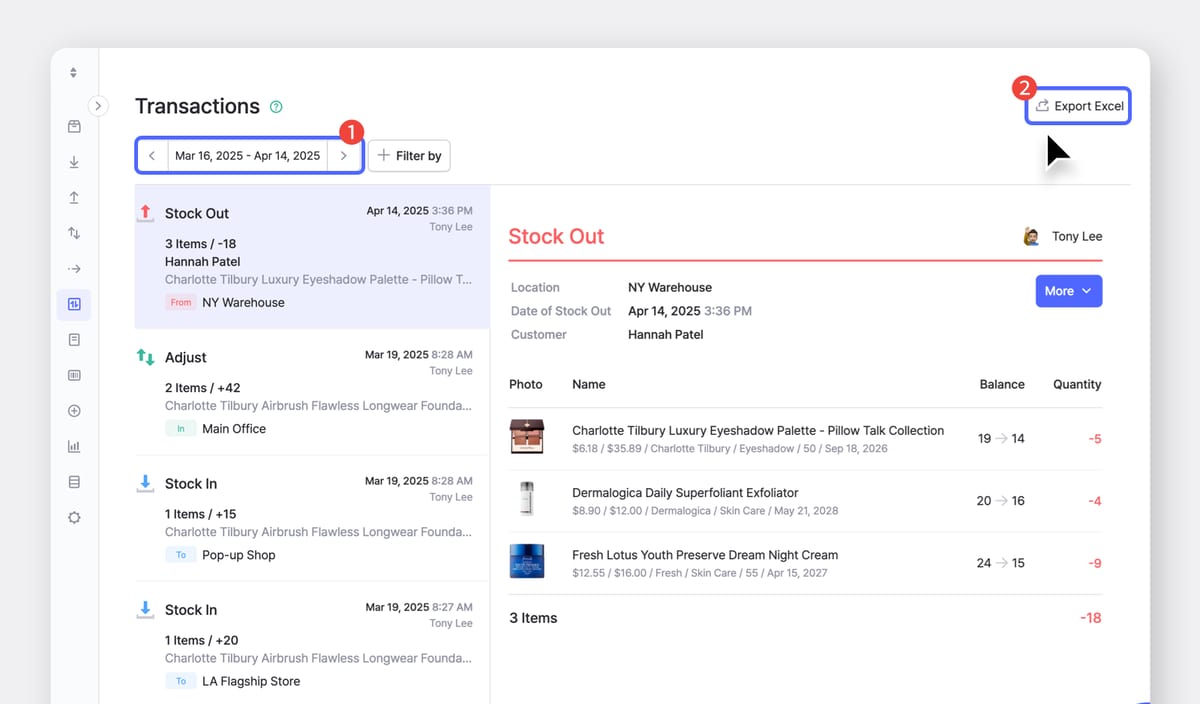Viewport: 1200px width, 704px height.
Task: Click the Export Excel button
Action: coord(1078,105)
